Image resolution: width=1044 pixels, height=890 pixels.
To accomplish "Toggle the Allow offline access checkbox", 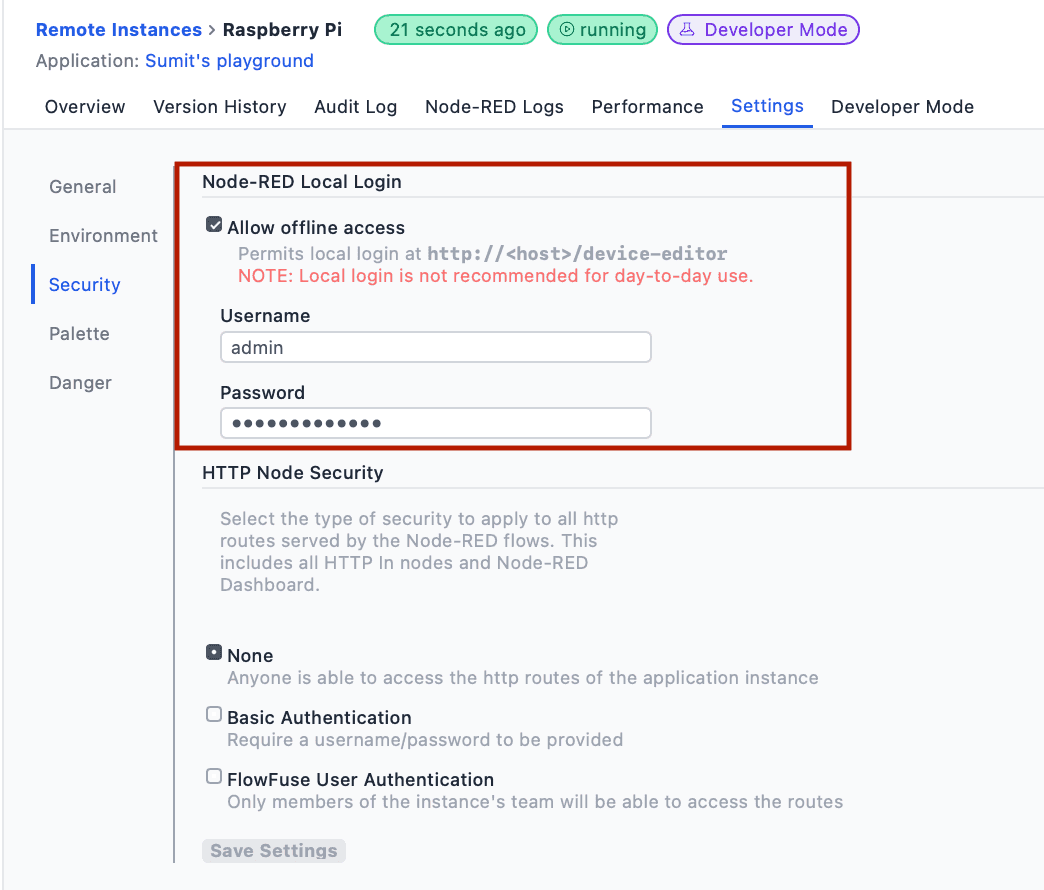I will pos(214,224).
